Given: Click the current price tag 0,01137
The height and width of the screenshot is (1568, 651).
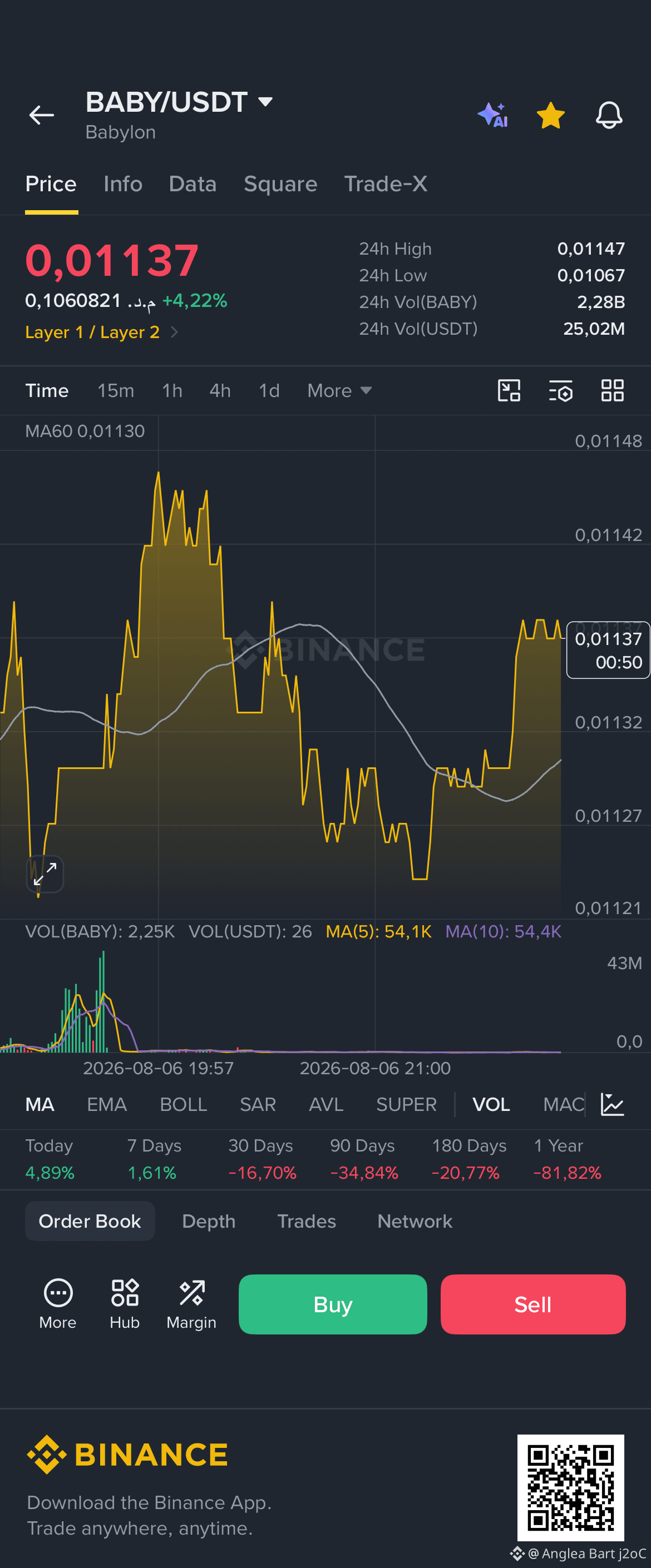Looking at the screenshot, I should pos(608,650).
